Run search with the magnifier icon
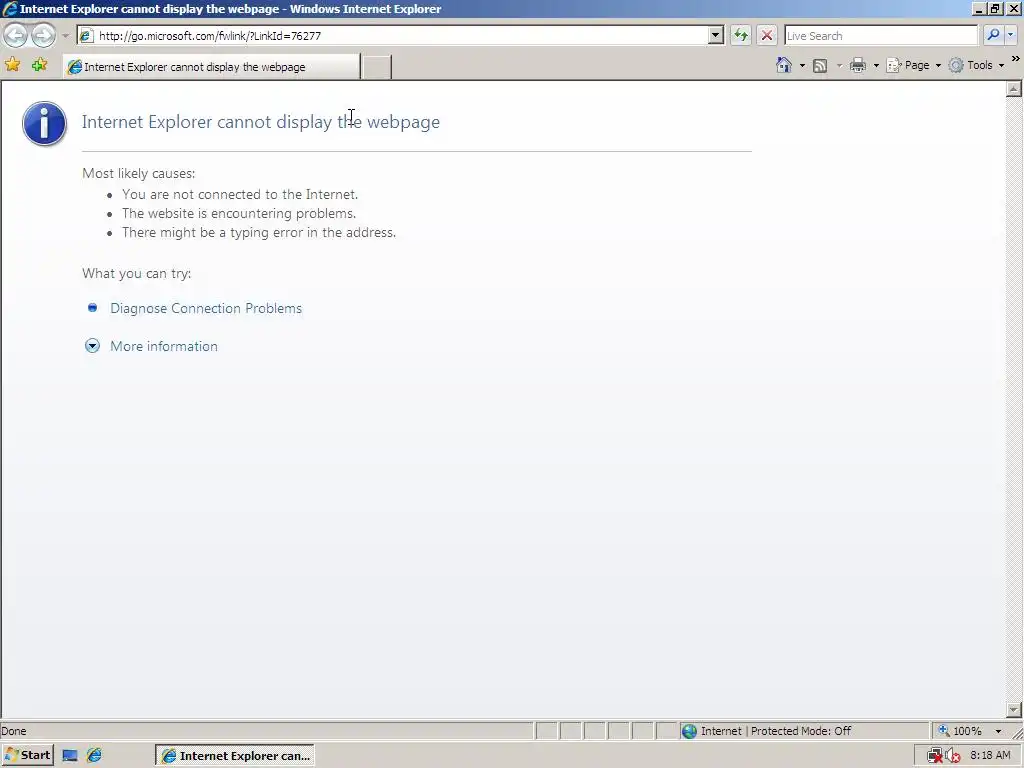This screenshot has width=1024, height=768. pos(993,35)
